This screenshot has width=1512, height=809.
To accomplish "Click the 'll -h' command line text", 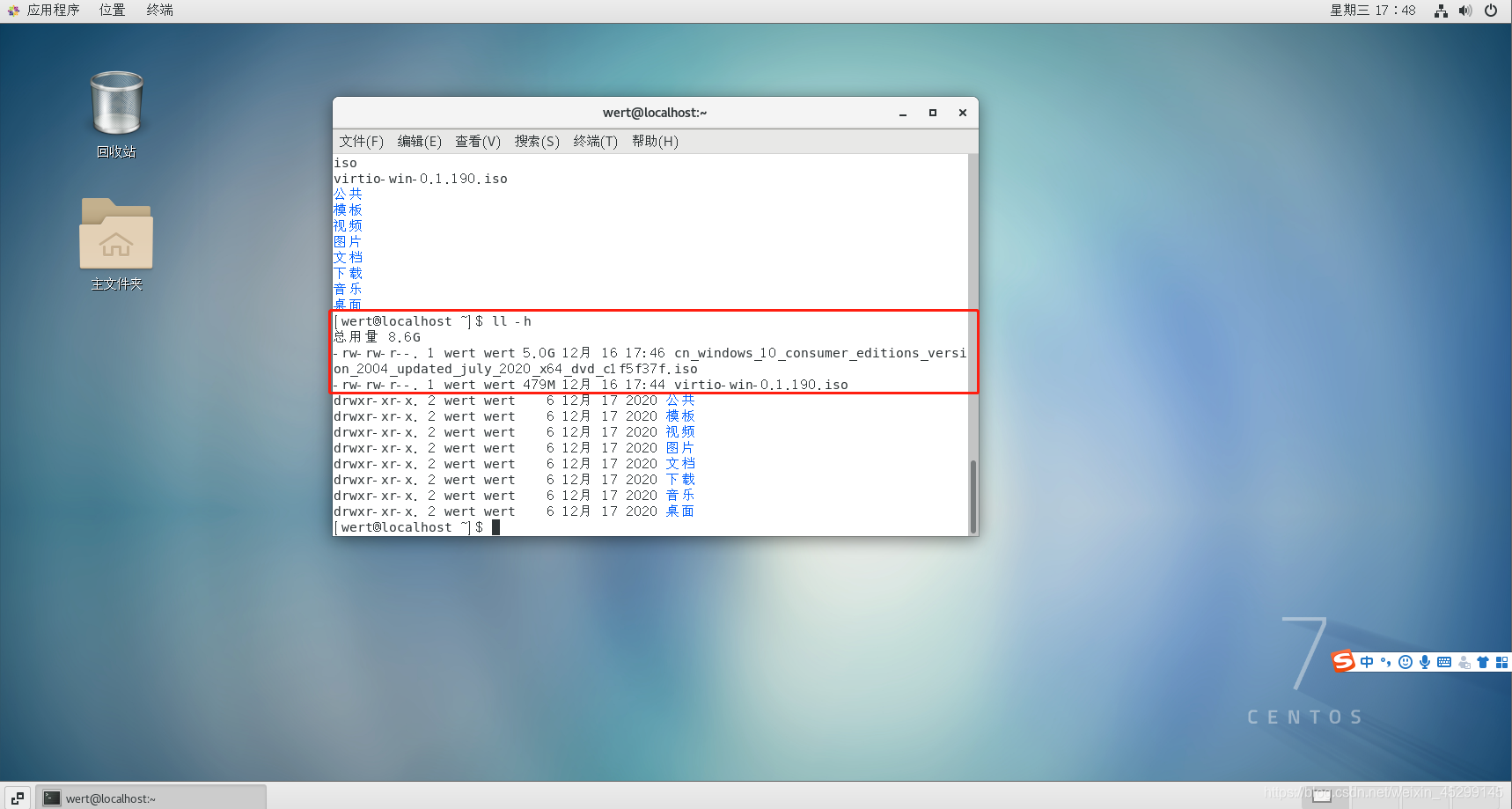I will [511, 321].
